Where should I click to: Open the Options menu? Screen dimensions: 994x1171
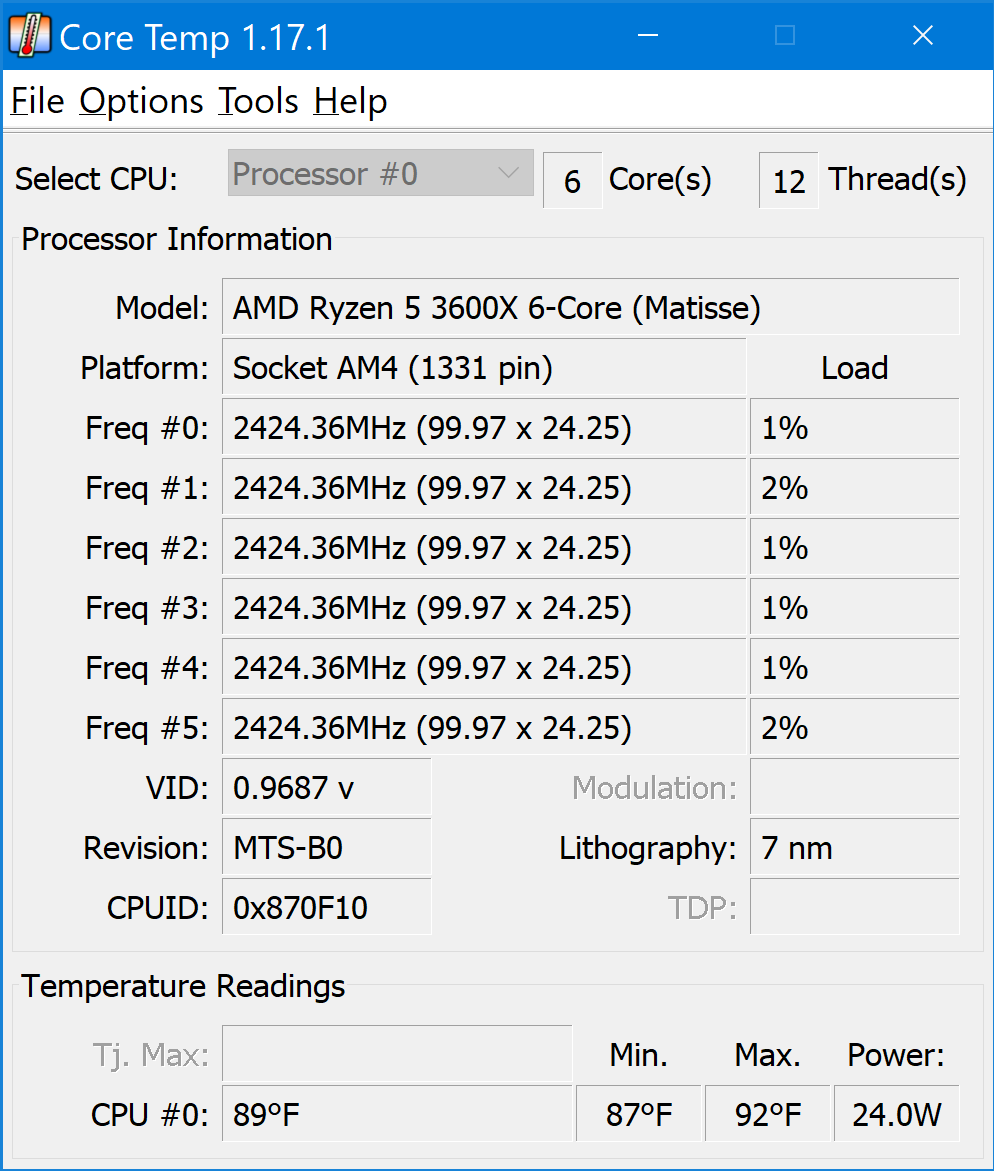tap(141, 101)
